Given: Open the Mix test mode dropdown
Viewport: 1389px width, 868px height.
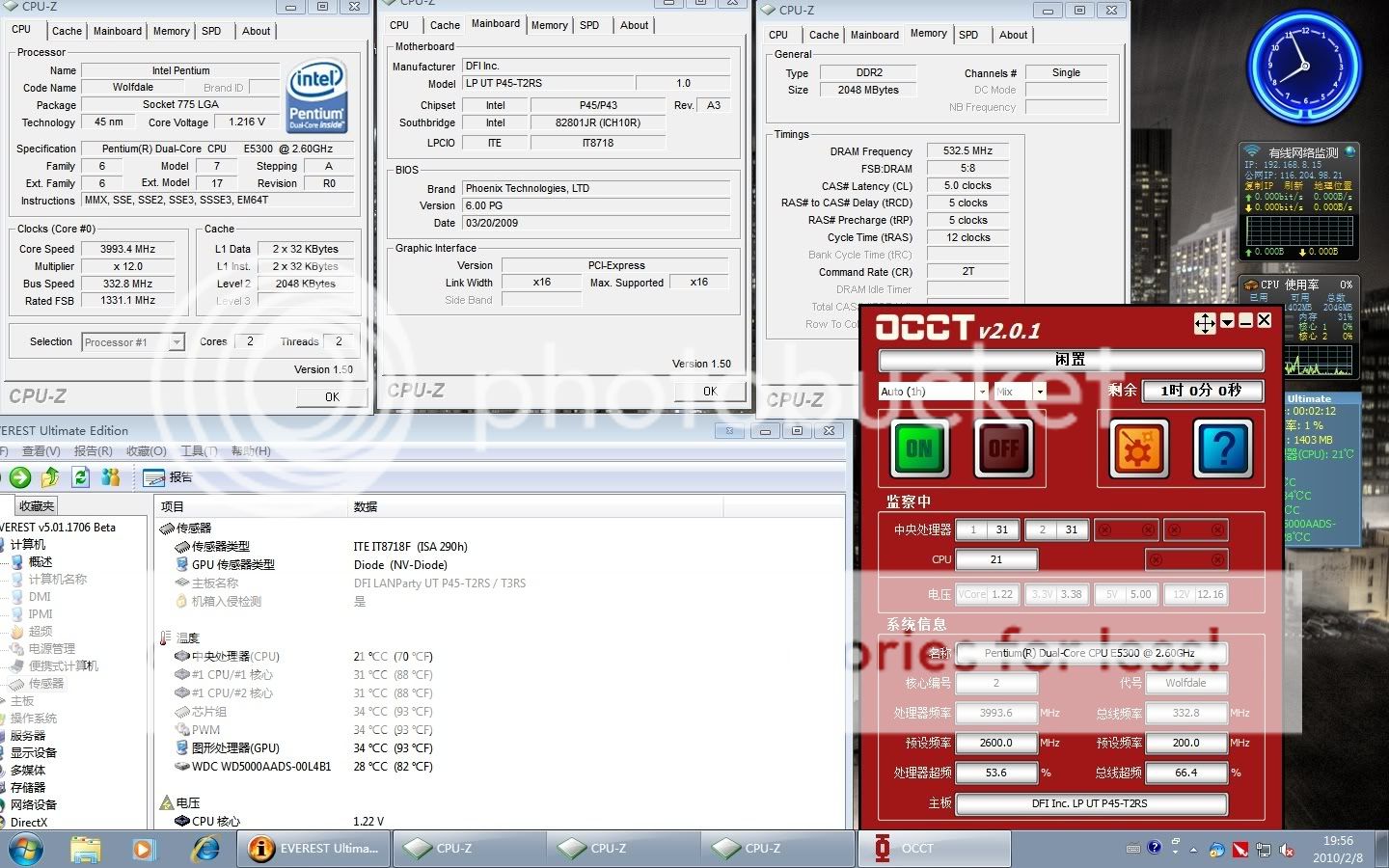Looking at the screenshot, I should pyautogui.click(x=1039, y=392).
